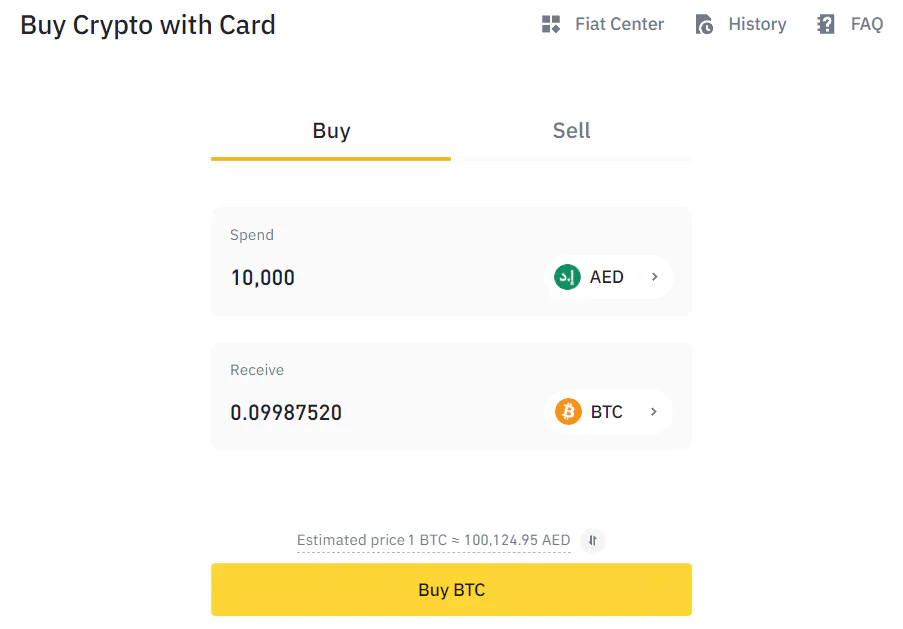Image resolution: width=903 pixels, height=629 pixels.
Task: Toggle the swap price direction icon
Action: click(593, 540)
